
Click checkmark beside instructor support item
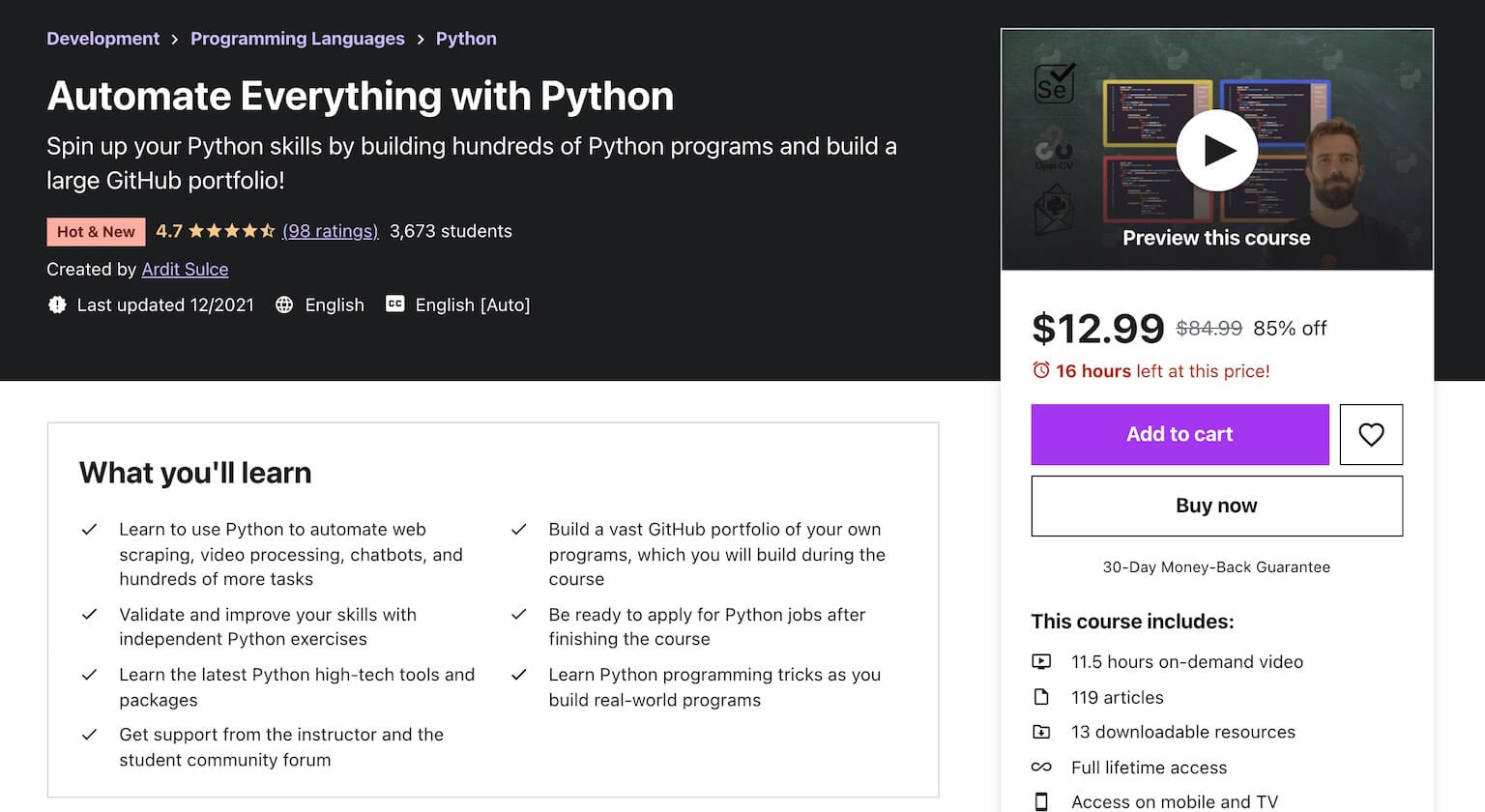[89, 735]
